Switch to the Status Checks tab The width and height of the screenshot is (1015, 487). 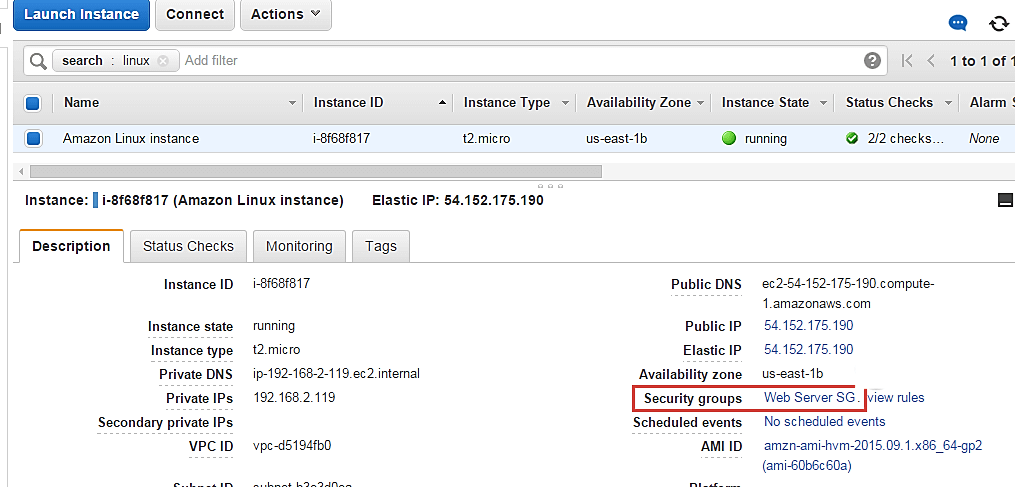pos(188,246)
